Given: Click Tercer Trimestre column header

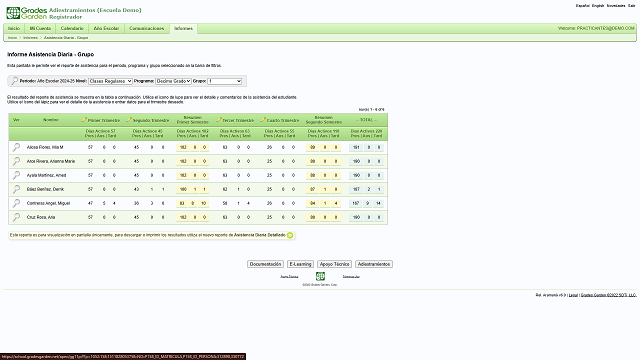Looking at the screenshot, I should coord(238,120).
